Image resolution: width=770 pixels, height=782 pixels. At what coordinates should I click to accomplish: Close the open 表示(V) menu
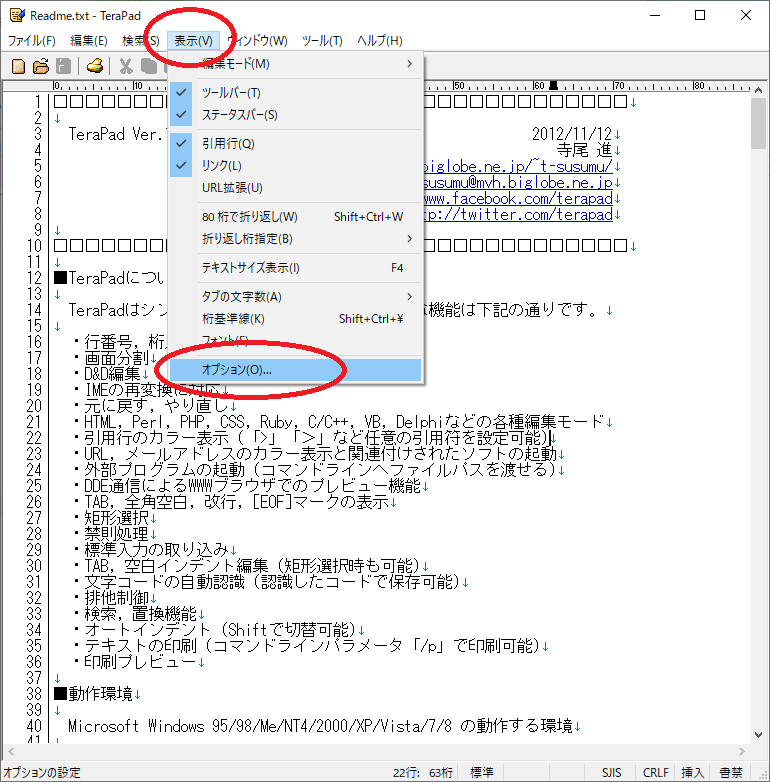click(193, 40)
